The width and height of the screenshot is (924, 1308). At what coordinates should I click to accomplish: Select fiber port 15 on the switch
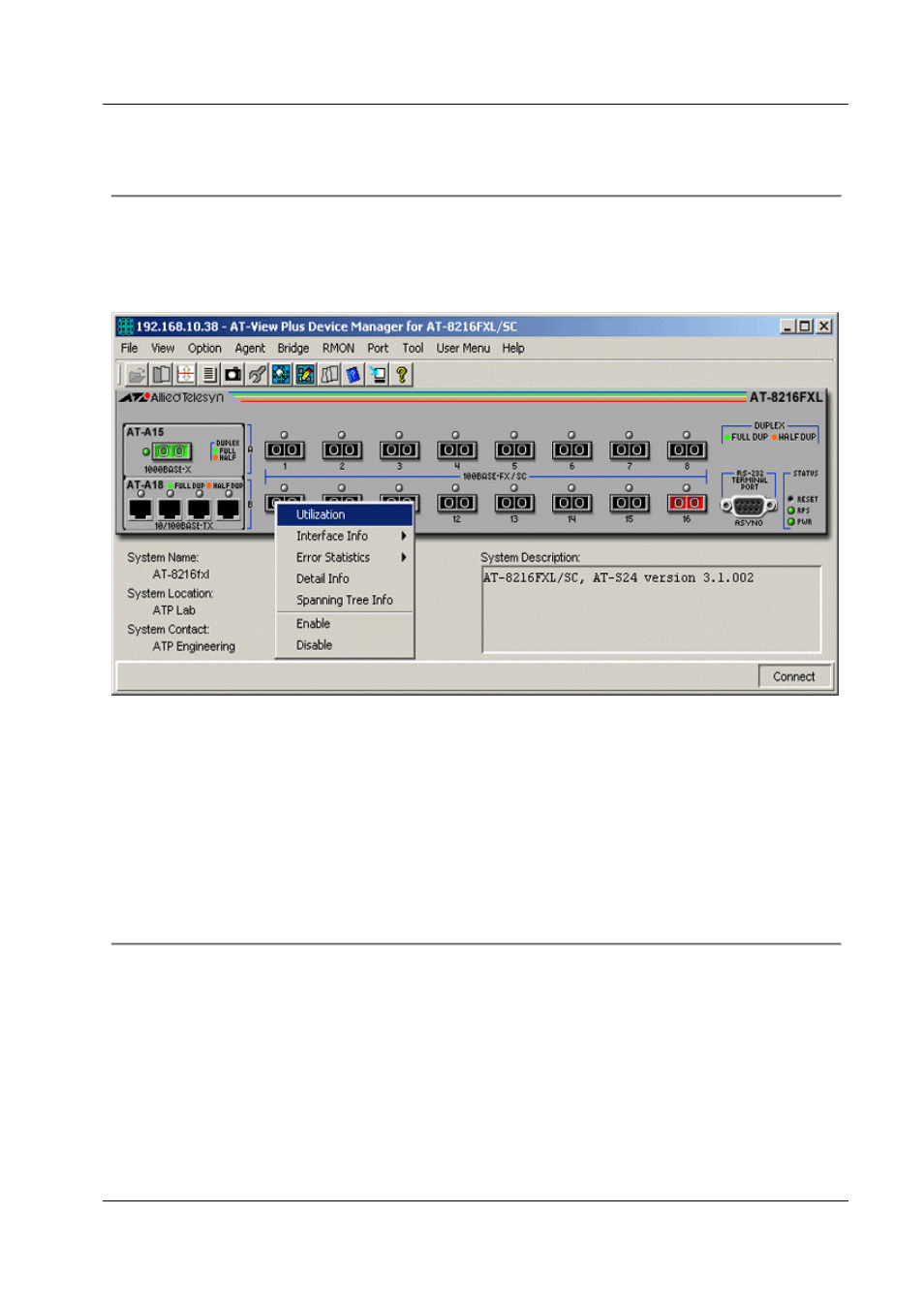pyautogui.click(x=629, y=503)
